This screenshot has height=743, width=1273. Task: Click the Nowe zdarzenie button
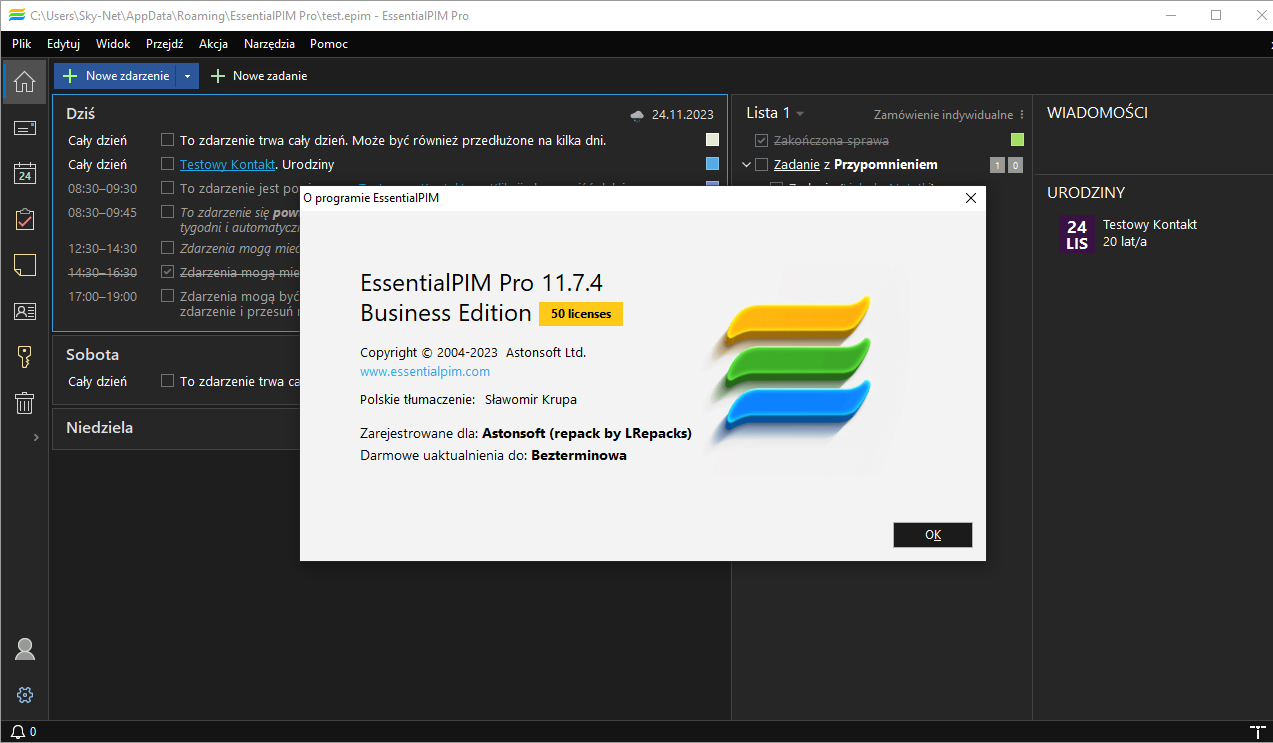coord(115,76)
